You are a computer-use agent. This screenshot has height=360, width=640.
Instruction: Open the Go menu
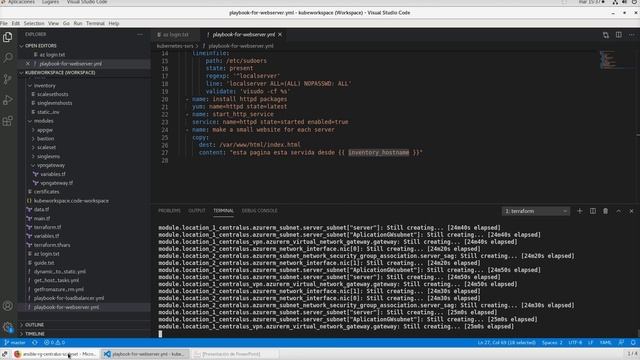coord(66,23)
